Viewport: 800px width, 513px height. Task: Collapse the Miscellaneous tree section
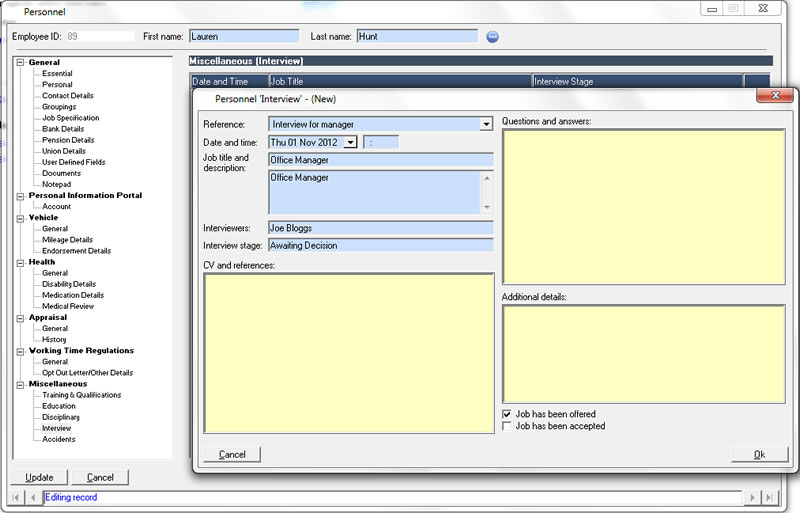[x=20, y=384]
